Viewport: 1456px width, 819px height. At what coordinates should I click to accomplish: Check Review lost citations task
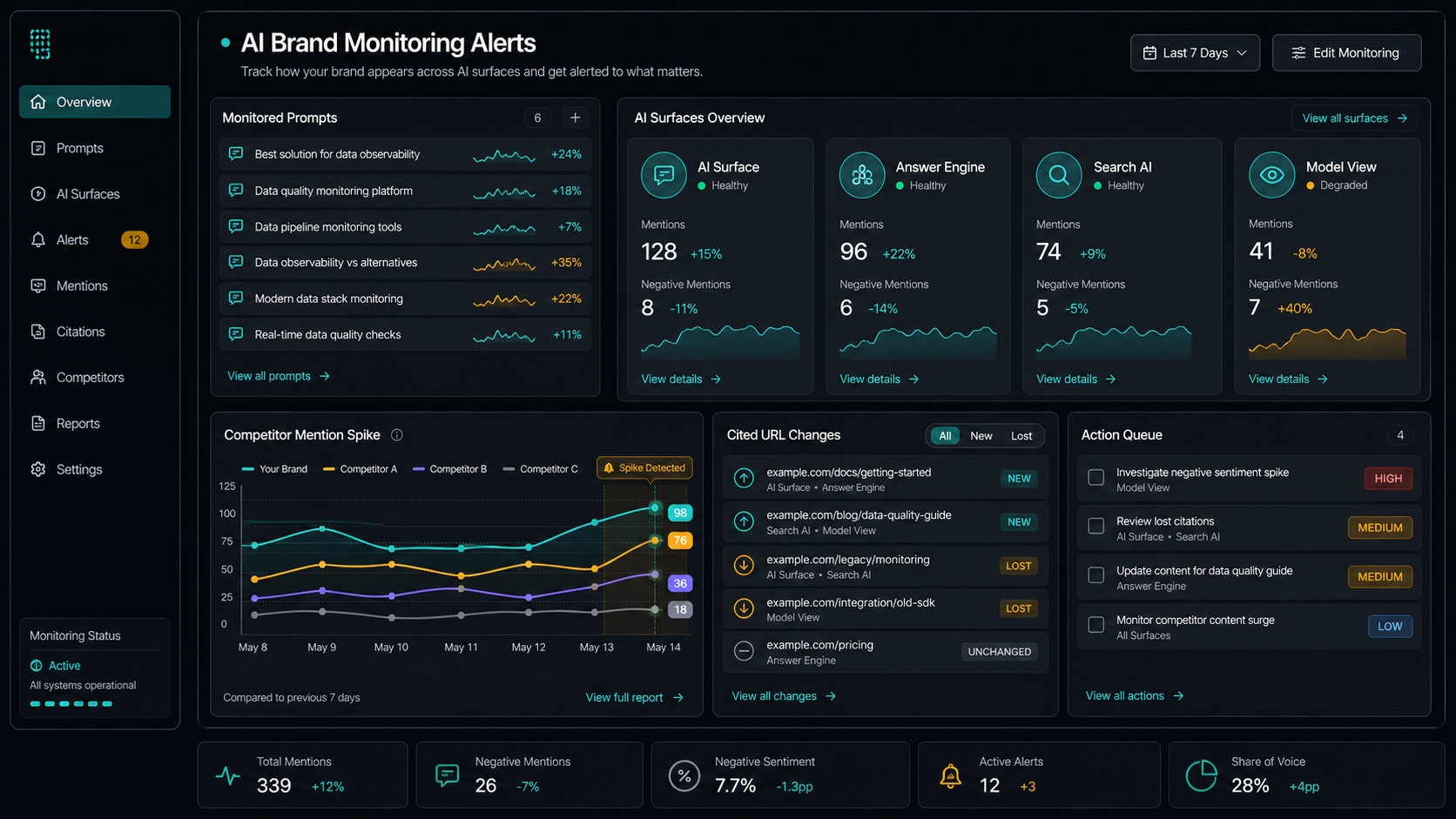pos(1096,527)
